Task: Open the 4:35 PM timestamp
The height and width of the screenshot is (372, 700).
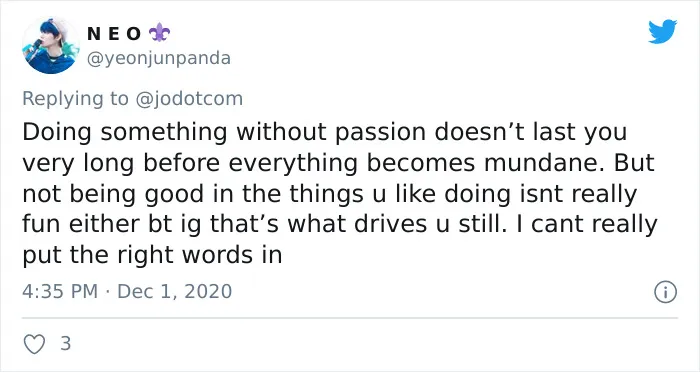Action: pos(60,292)
